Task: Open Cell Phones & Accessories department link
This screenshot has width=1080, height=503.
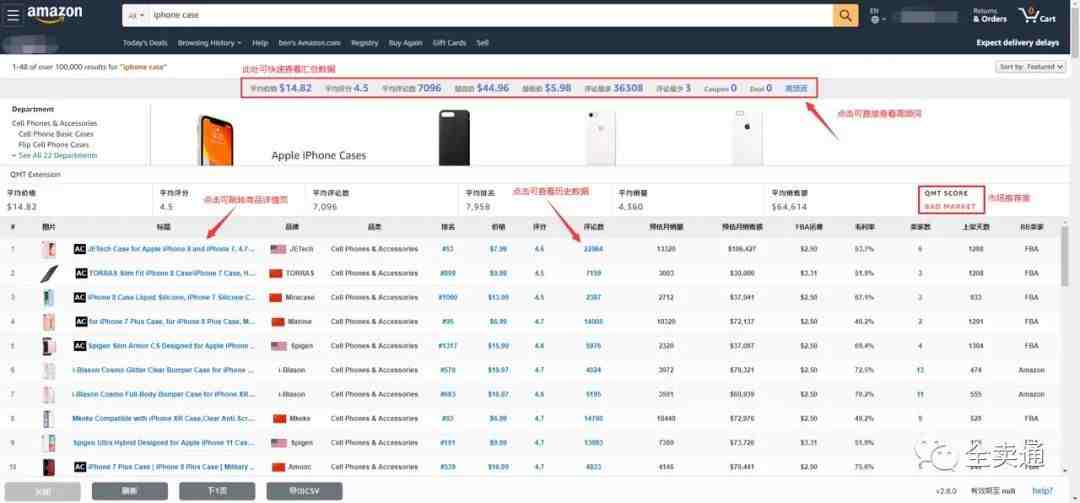Action: (54, 123)
